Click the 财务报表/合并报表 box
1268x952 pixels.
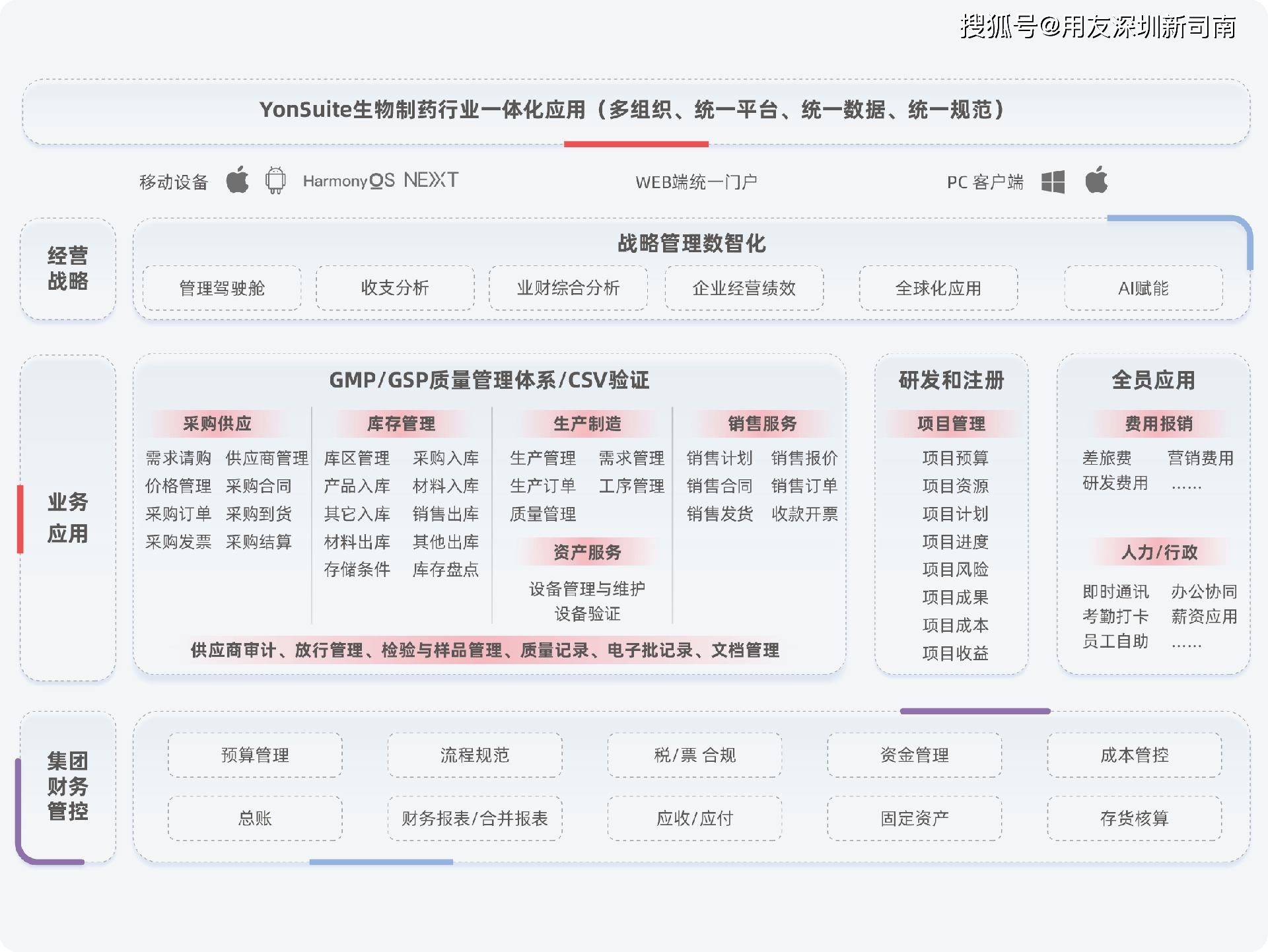pyautogui.click(x=475, y=818)
